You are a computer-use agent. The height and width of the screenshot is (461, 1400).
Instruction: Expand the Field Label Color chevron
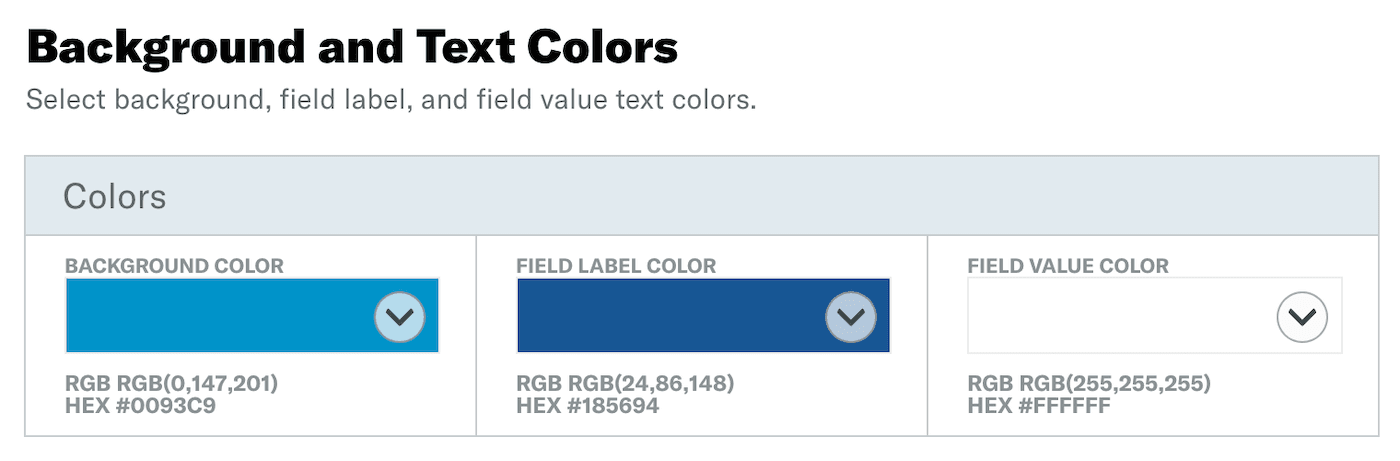[x=851, y=318]
